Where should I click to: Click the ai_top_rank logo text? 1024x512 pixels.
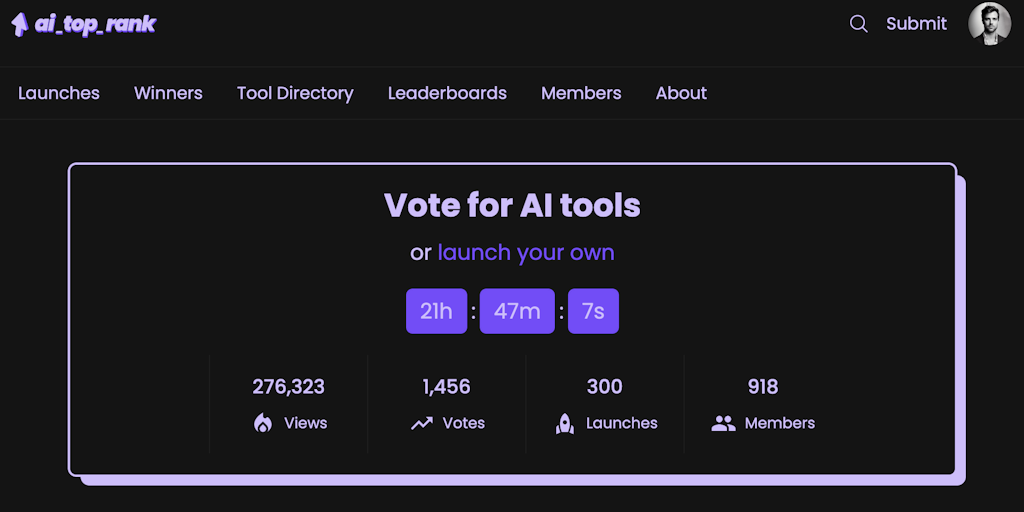[96, 25]
